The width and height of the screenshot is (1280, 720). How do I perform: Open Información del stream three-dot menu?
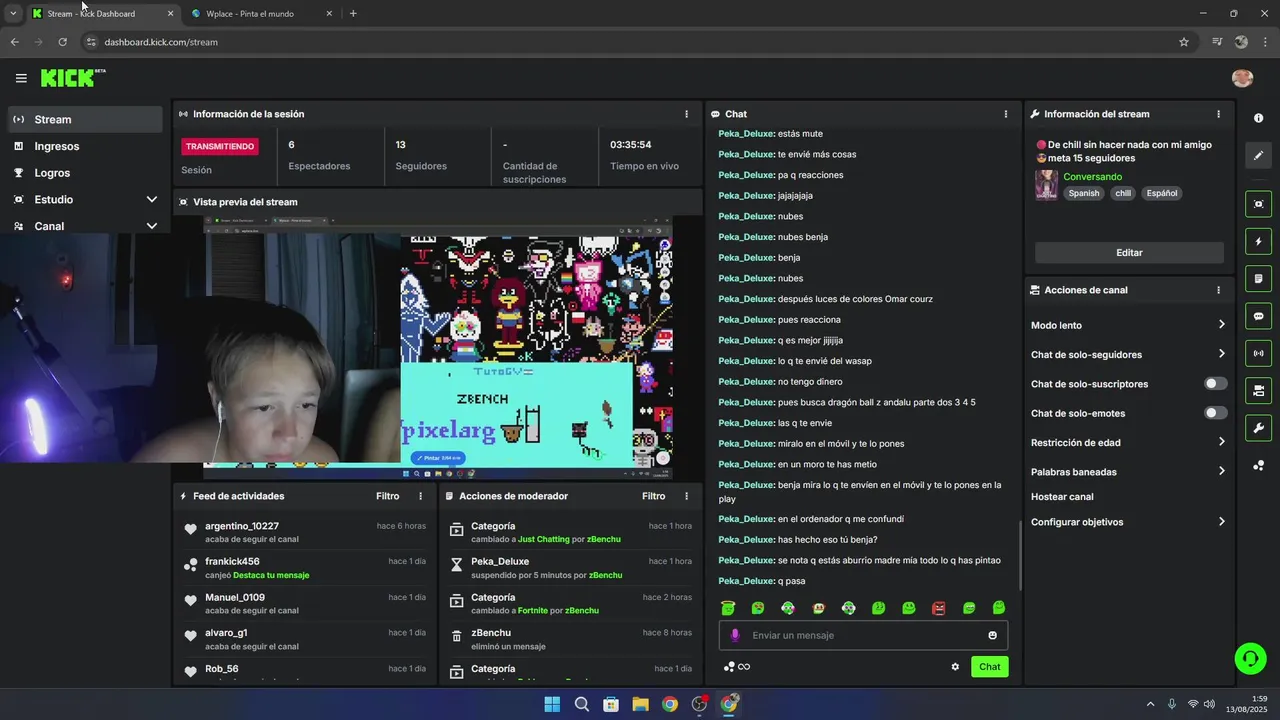(x=1218, y=114)
